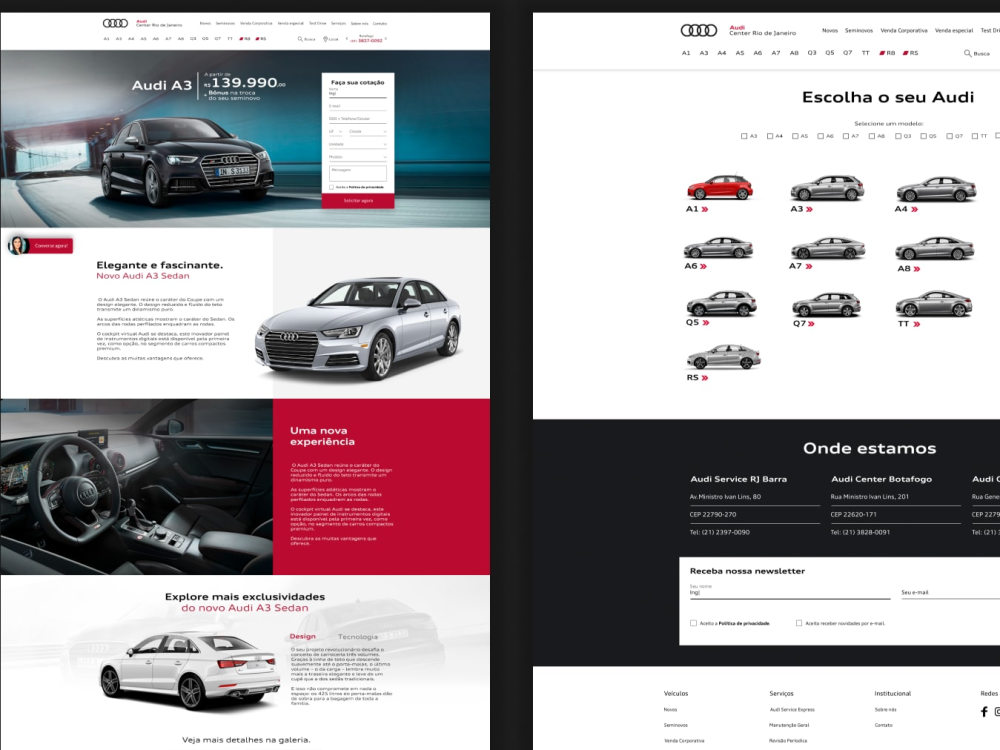Click the Audi rings logo on right page
1000x750 pixels.
698,30
